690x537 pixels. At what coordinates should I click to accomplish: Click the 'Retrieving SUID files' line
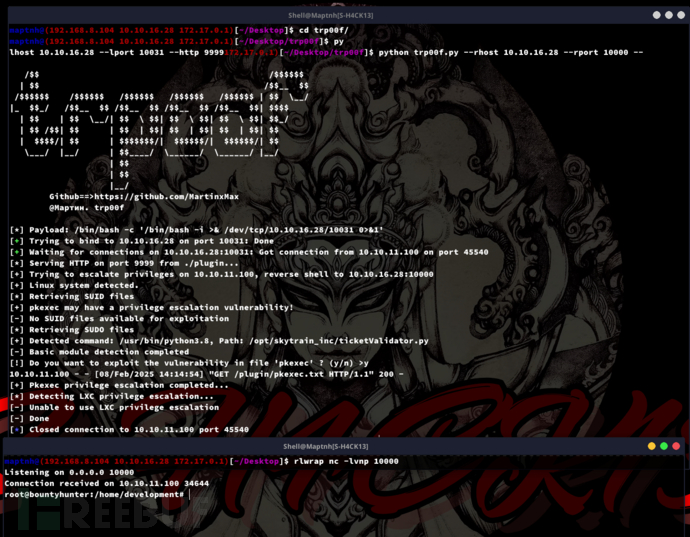pos(72,296)
